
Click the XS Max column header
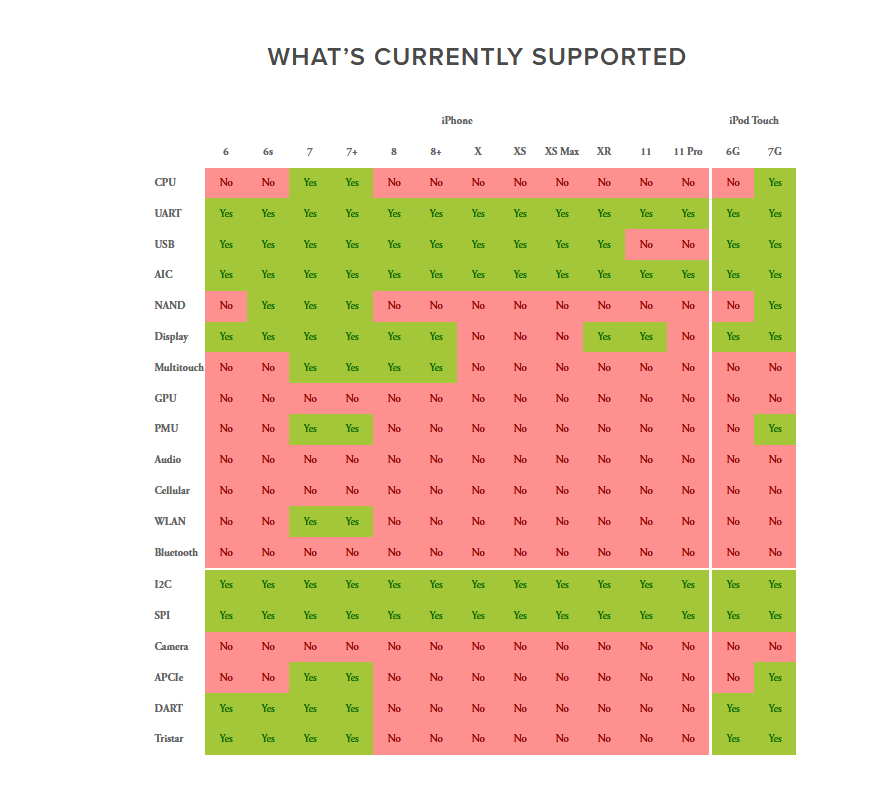pos(562,152)
